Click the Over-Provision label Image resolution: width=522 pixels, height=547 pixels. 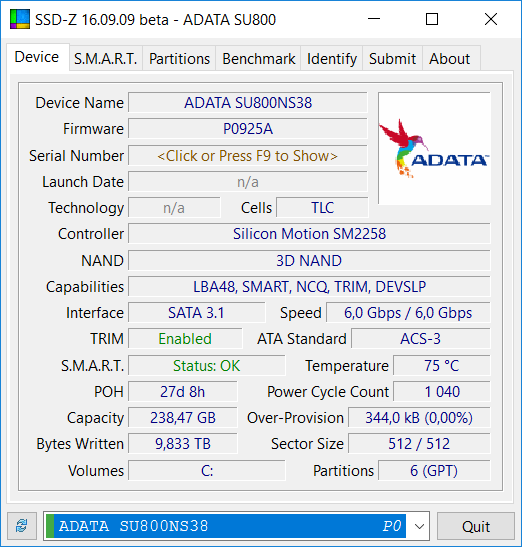(295, 418)
